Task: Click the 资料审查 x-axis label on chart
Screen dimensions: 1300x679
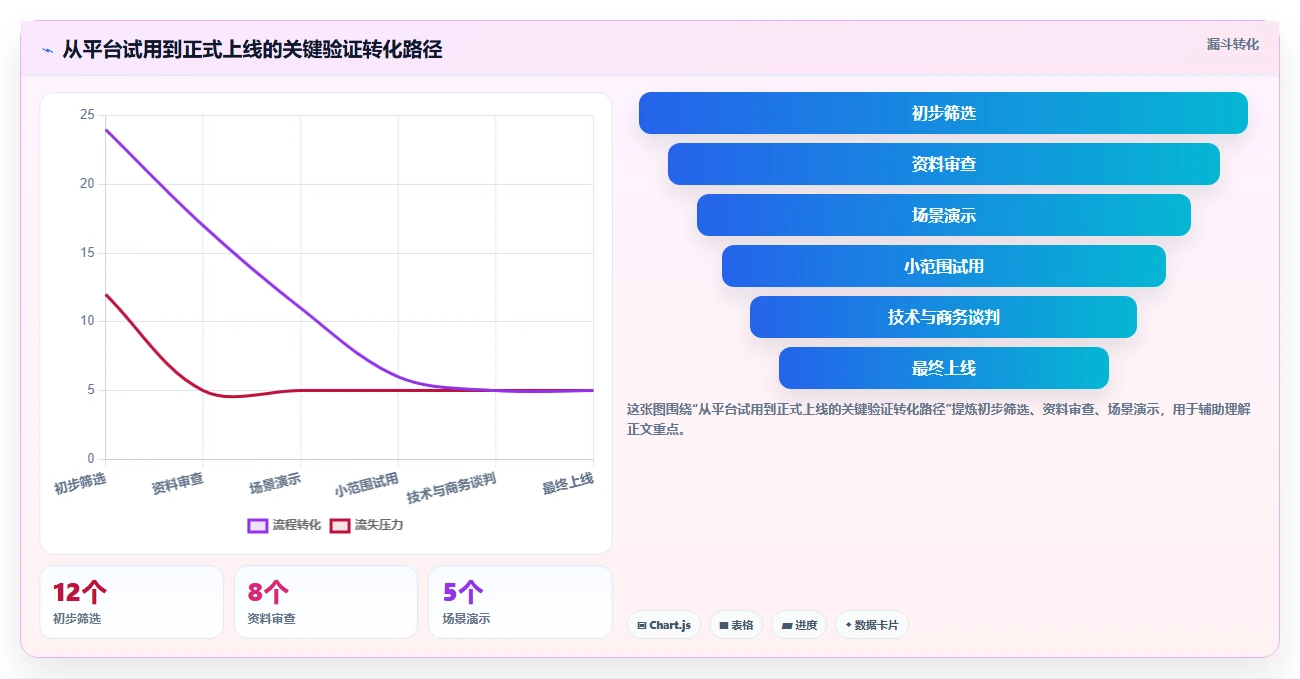Action: (178, 484)
